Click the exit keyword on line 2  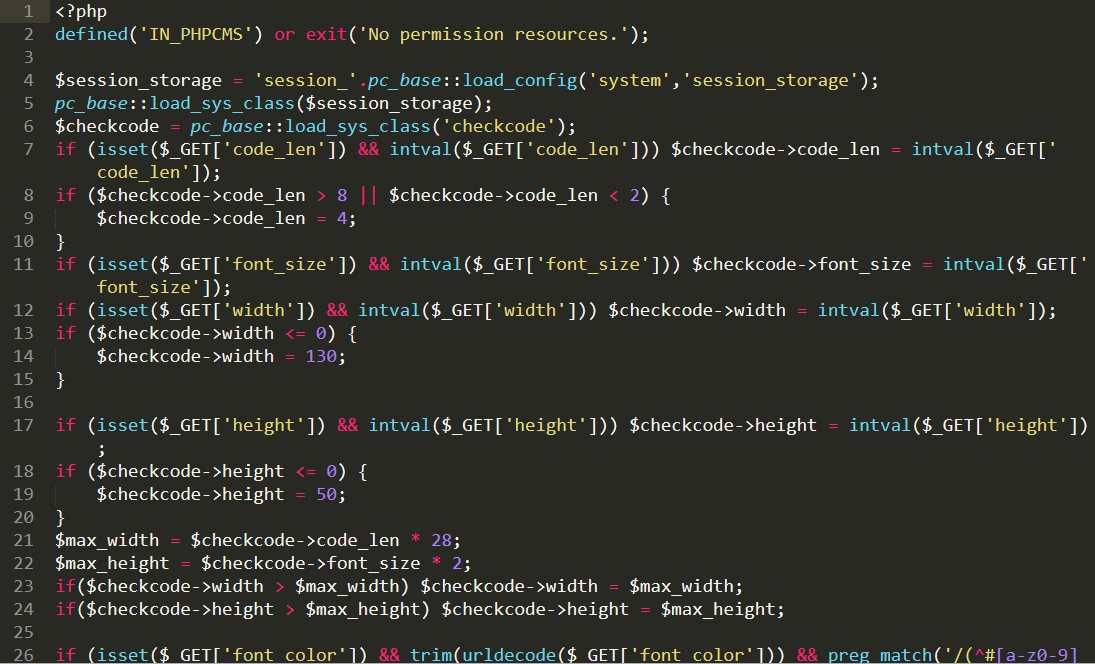(326, 34)
